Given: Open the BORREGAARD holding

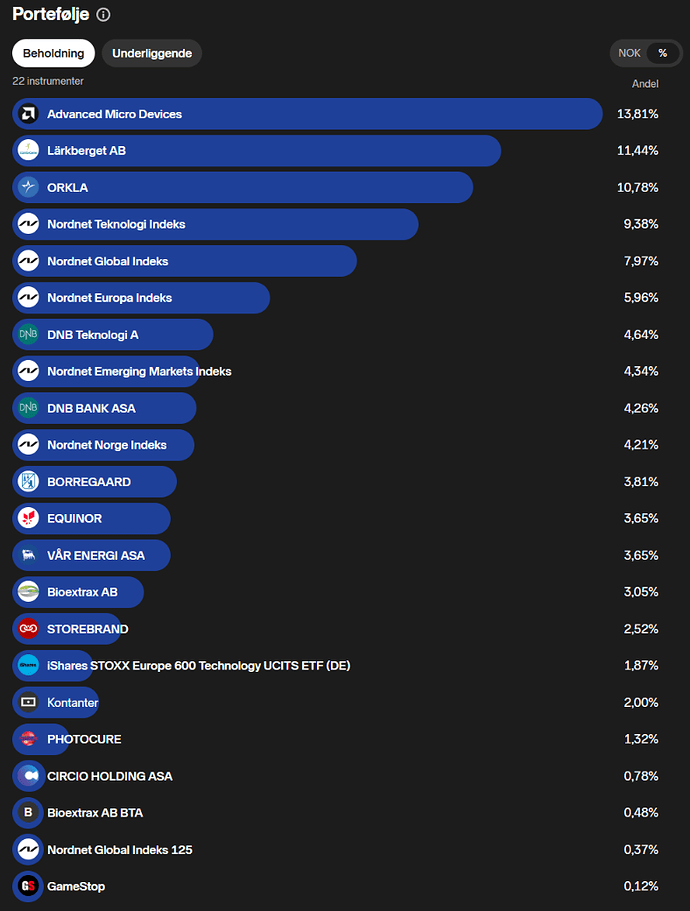Looking at the screenshot, I should (x=89, y=482).
